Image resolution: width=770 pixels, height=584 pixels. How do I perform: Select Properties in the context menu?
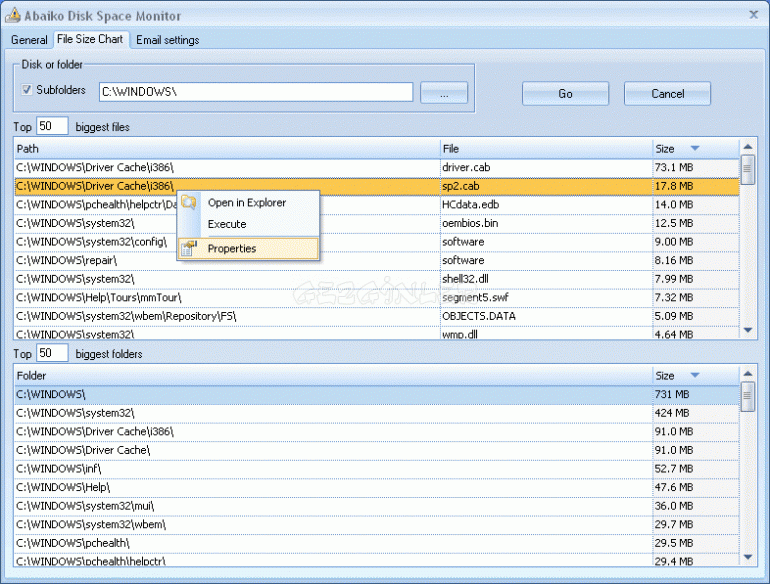pyautogui.click(x=248, y=249)
